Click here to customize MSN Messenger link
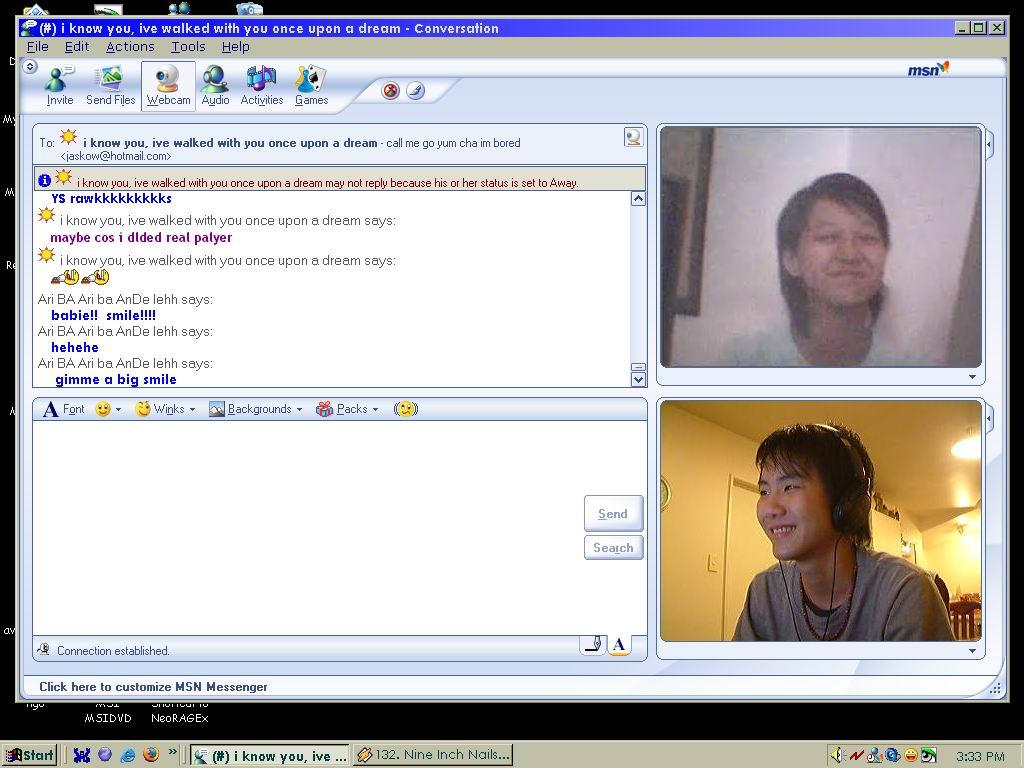 coord(153,686)
